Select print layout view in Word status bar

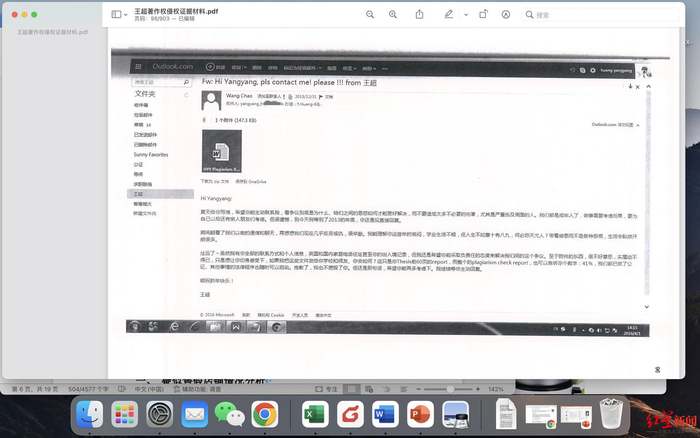(x=351, y=389)
